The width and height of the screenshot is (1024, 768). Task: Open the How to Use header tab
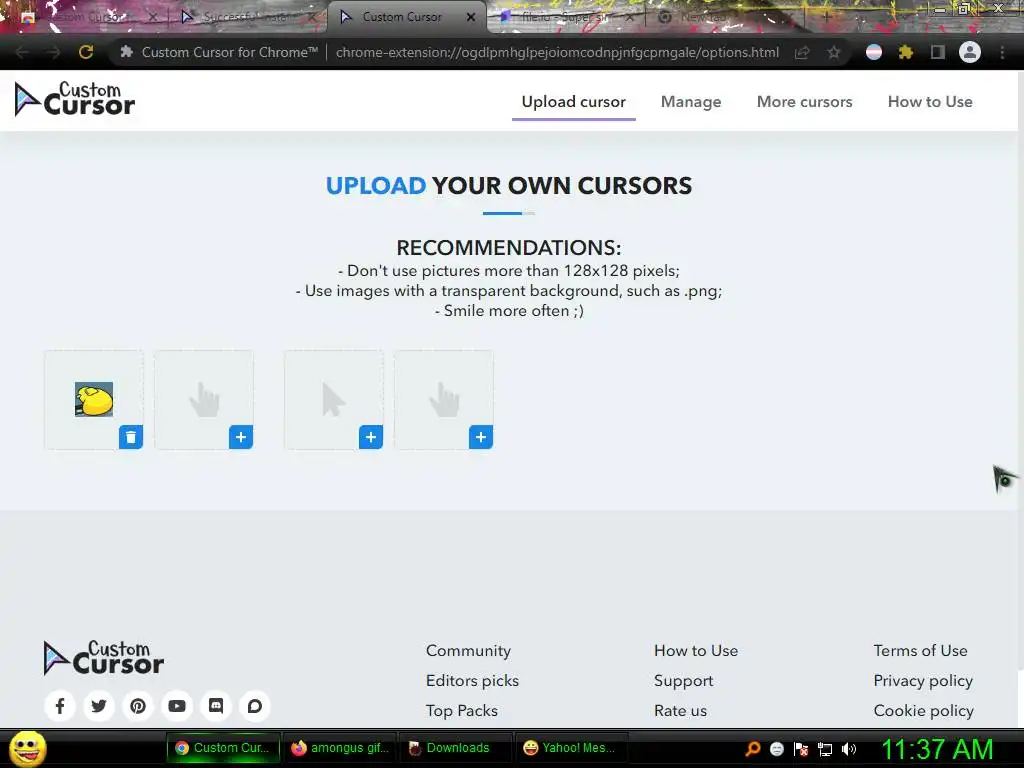tap(930, 102)
